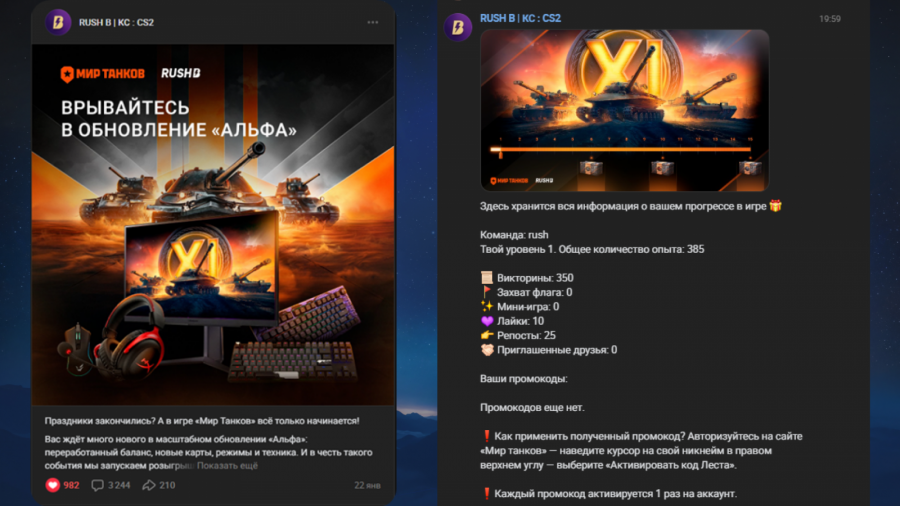
Task: Click the "Твой уровень 1" experience line
Action: point(592,249)
